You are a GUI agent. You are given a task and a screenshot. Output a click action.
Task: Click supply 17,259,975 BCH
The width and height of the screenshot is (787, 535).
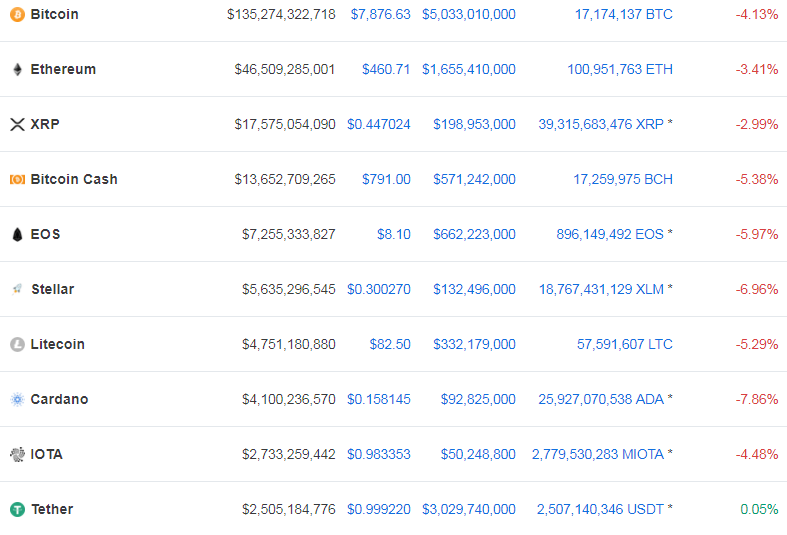point(623,179)
